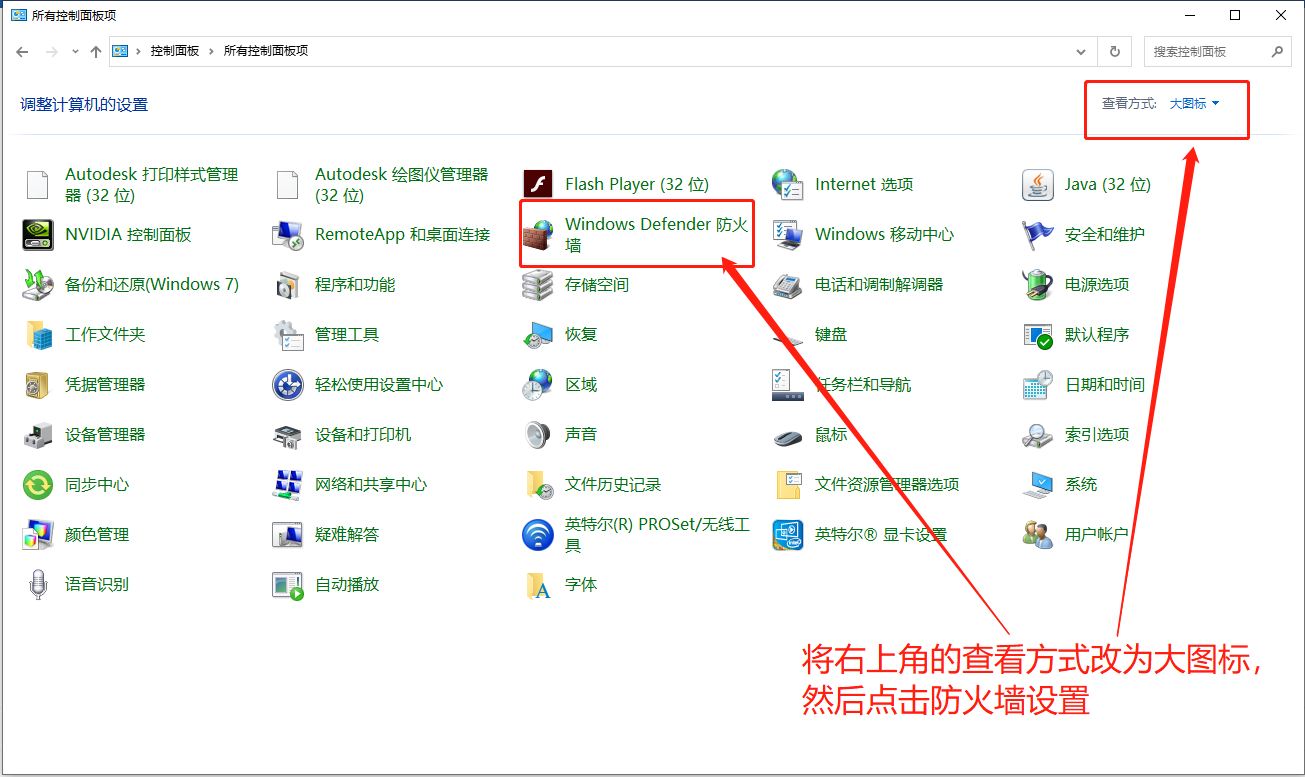
Task: Open 字体 folder icon
Action: pos(538,585)
